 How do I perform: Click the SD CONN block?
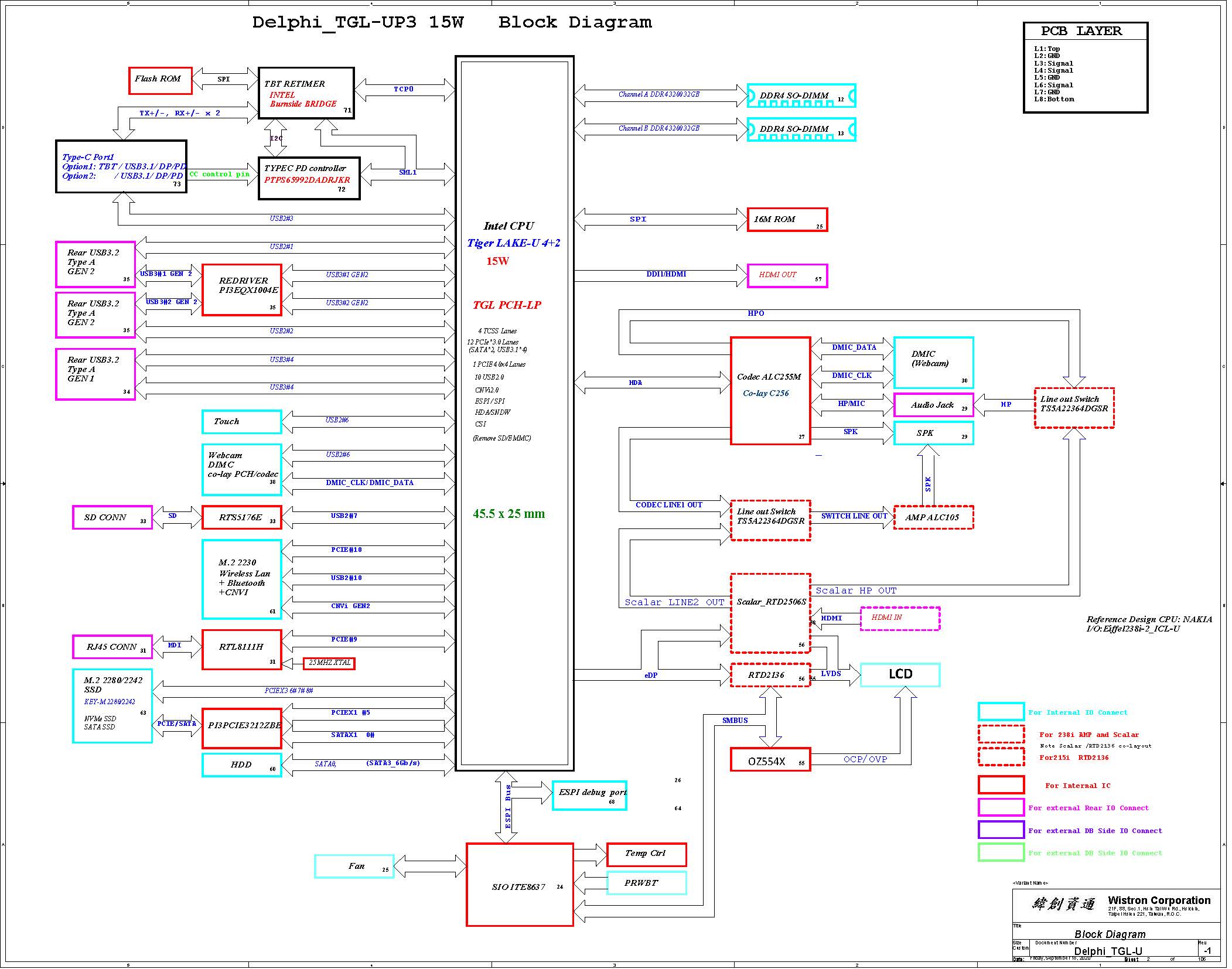[112, 517]
